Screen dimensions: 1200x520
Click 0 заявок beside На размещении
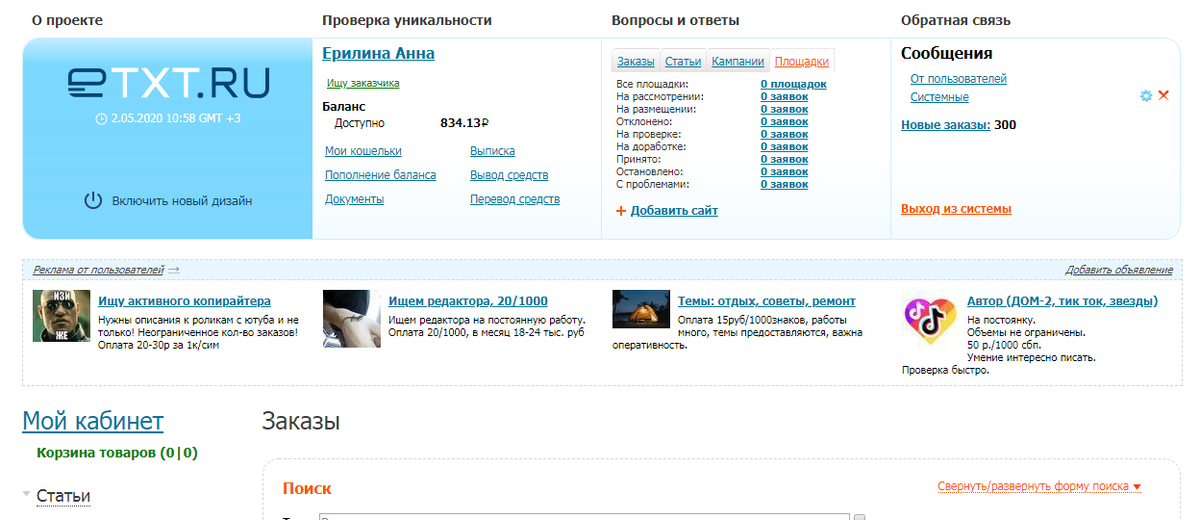(784, 109)
